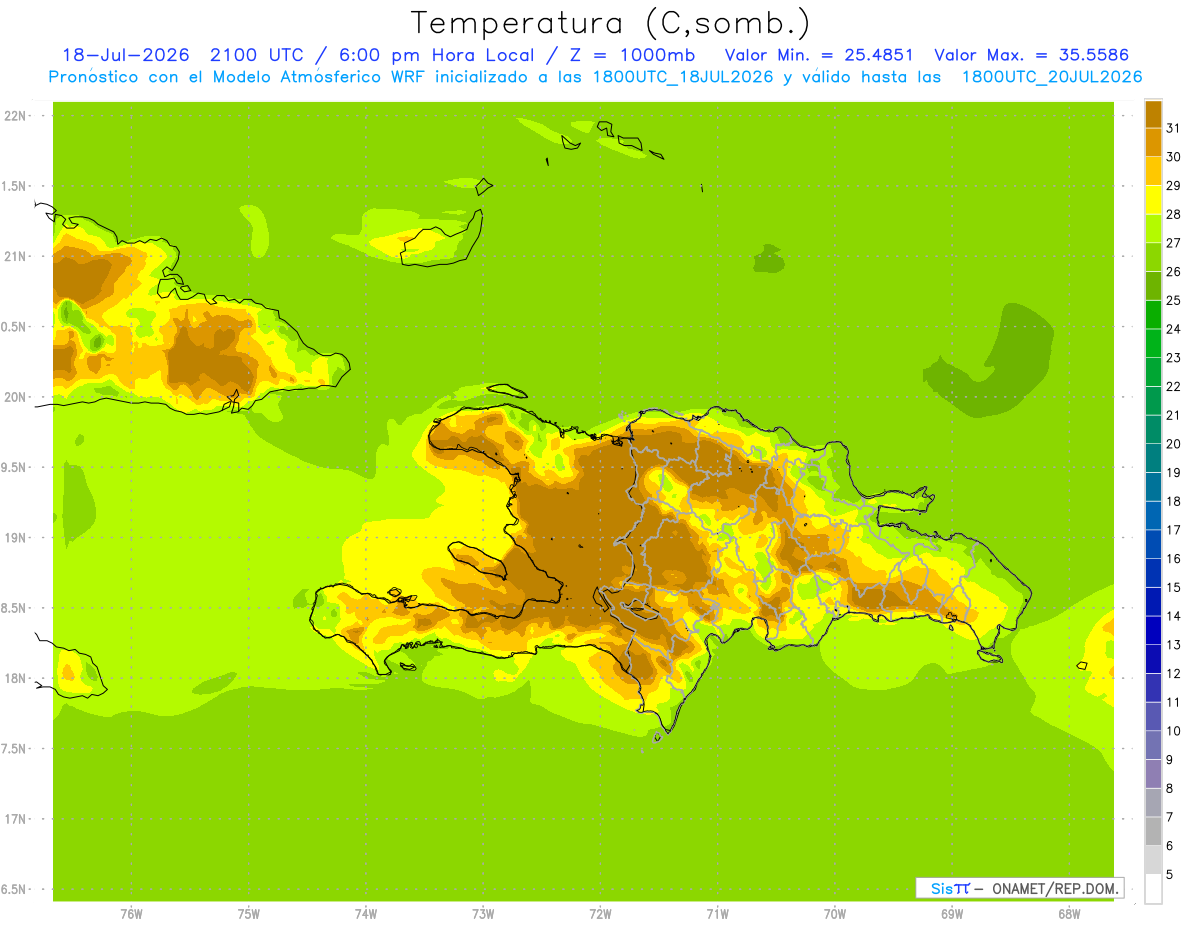Click legend swatch between 28 and 29

(1153, 200)
